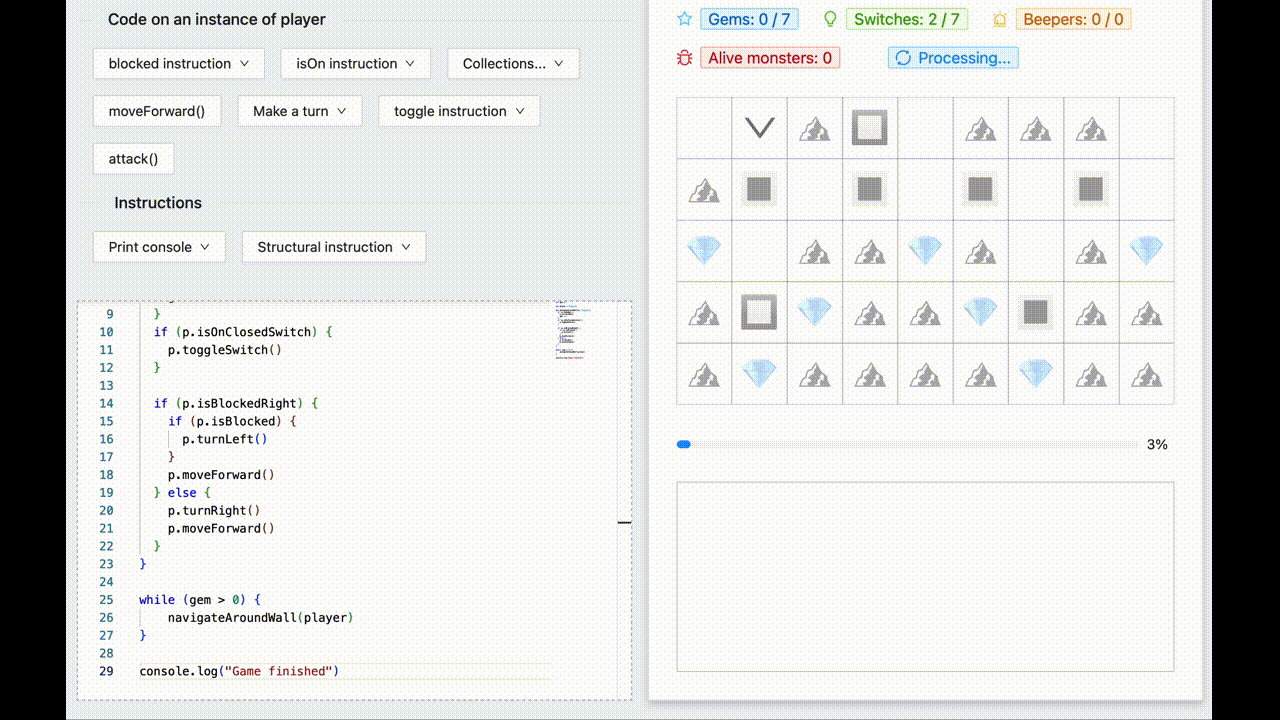Screen dimensions: 1280x720
Task: Open the Make a turn dropdown
Action: pos(300,111)
